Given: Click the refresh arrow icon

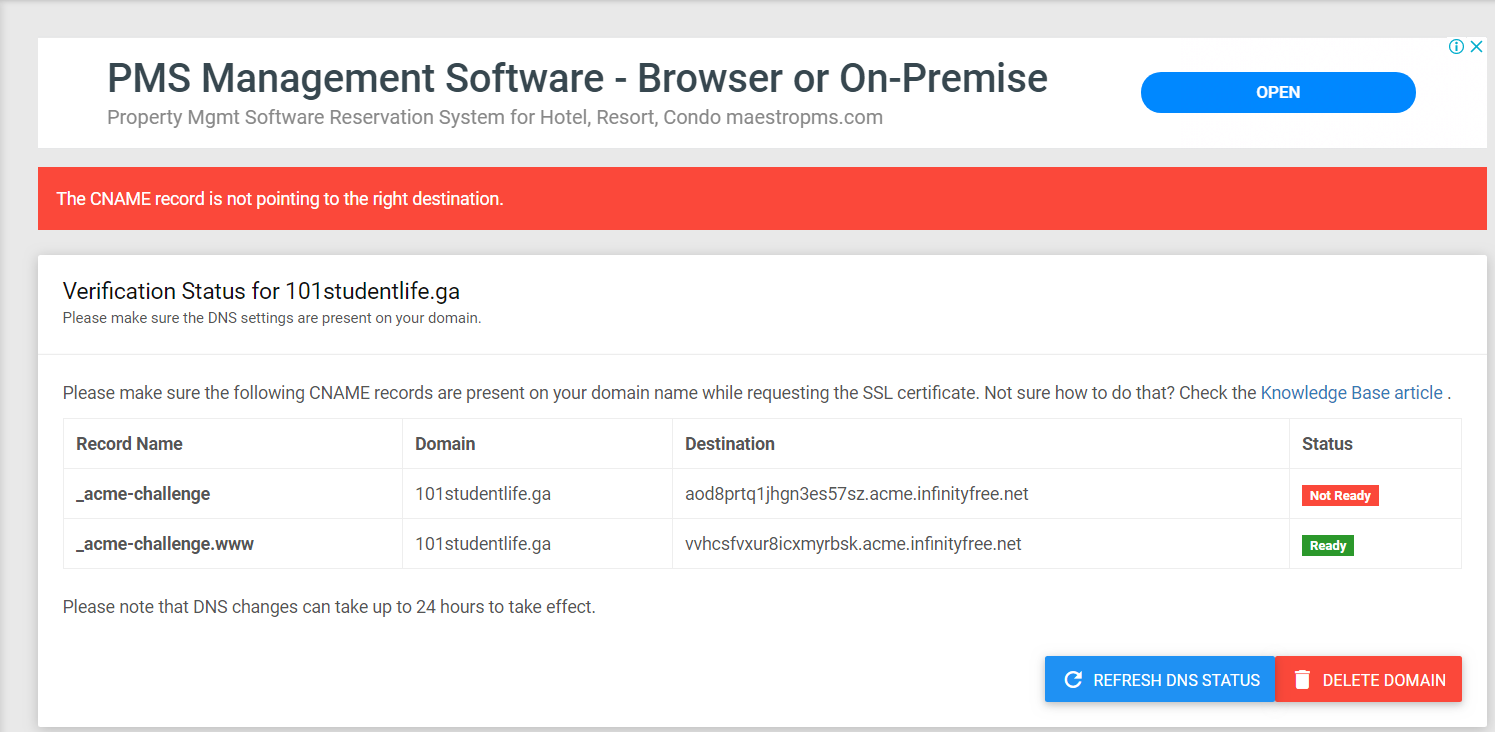Looking at the screenshot, I should pos(1073,680).
